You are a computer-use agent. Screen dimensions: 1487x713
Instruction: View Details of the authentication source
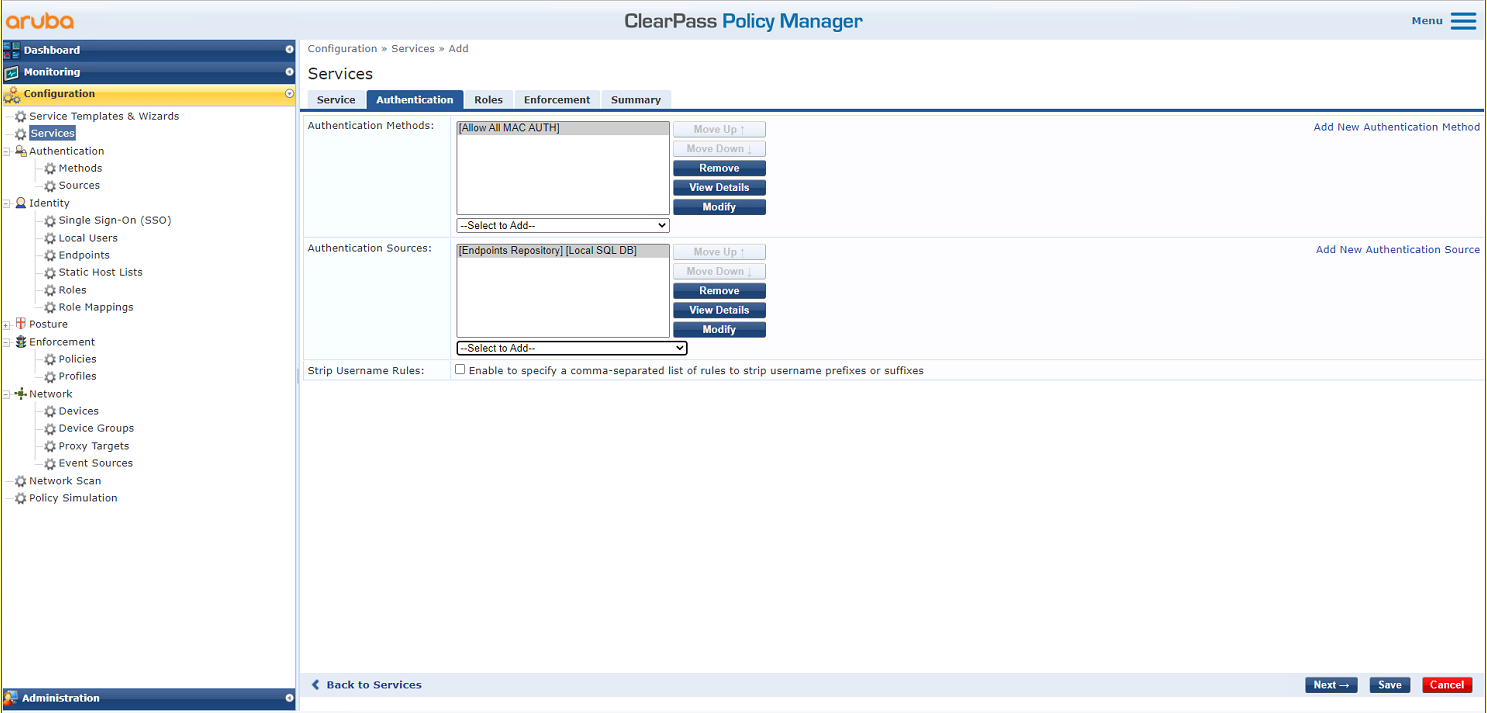pyautogui.click(x=719, y=310)
